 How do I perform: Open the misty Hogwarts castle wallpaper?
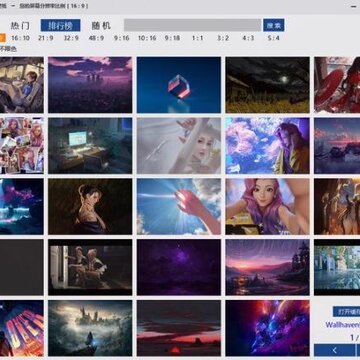click(x=90, y=328)
